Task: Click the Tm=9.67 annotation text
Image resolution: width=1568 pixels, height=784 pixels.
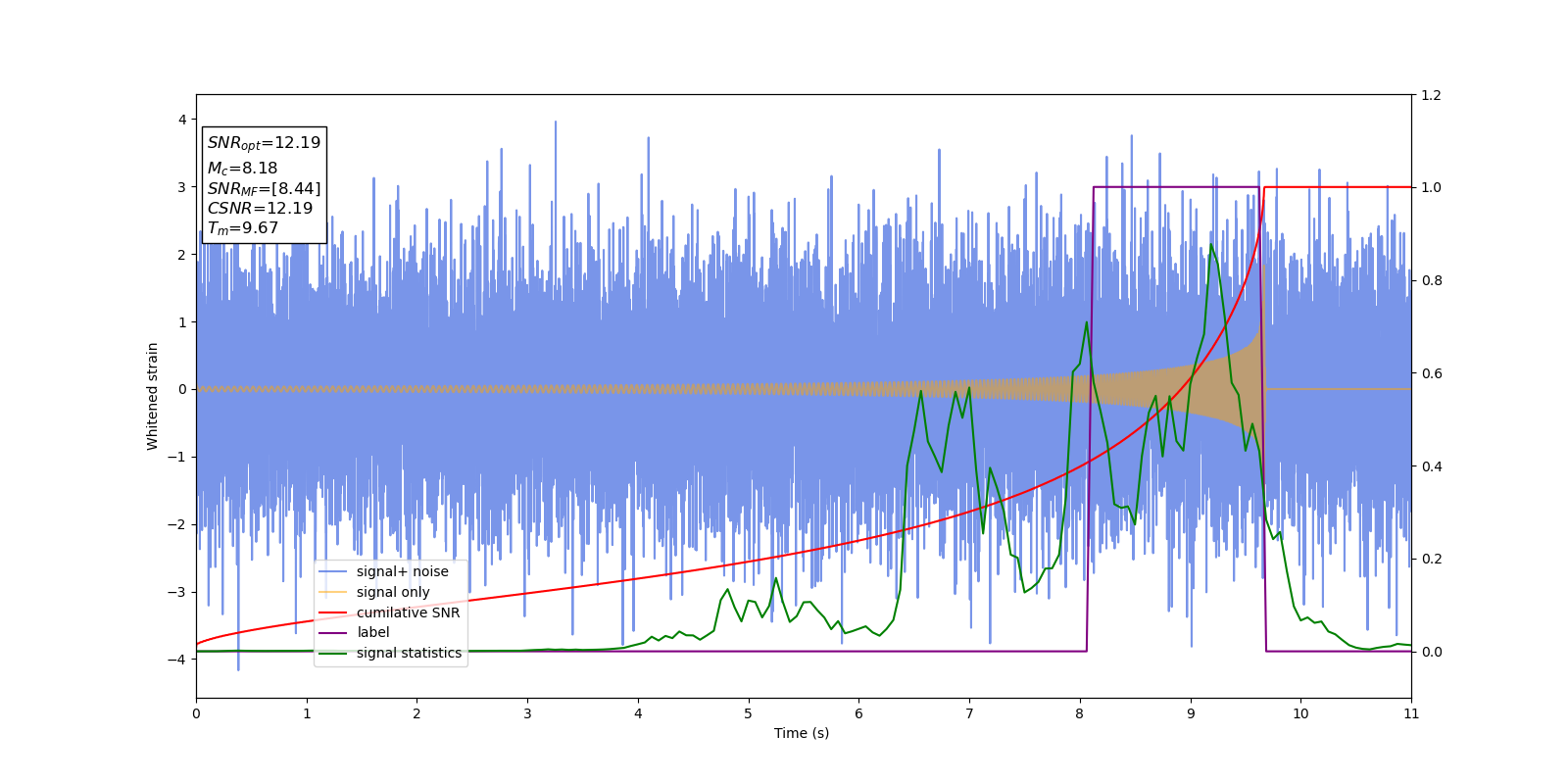Action: click(x=243, y=228)
